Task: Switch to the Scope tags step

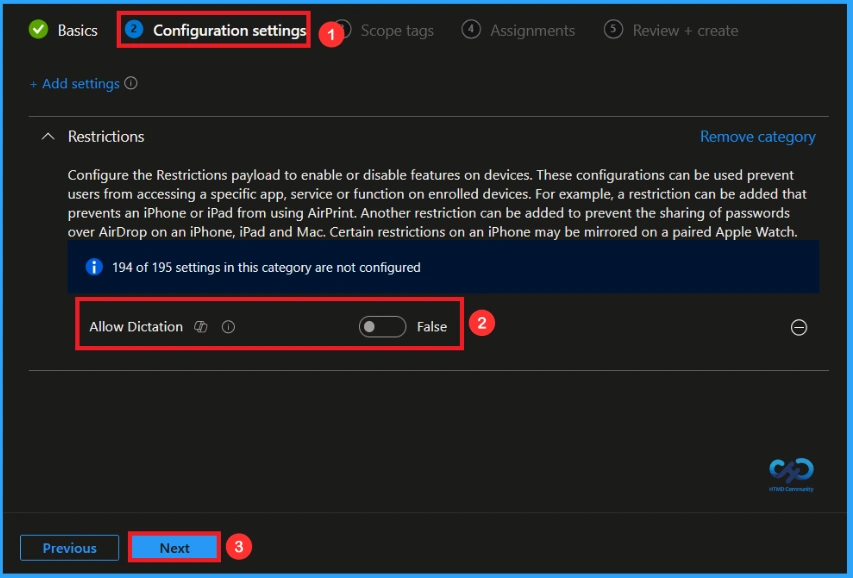Action: point(396,30)
